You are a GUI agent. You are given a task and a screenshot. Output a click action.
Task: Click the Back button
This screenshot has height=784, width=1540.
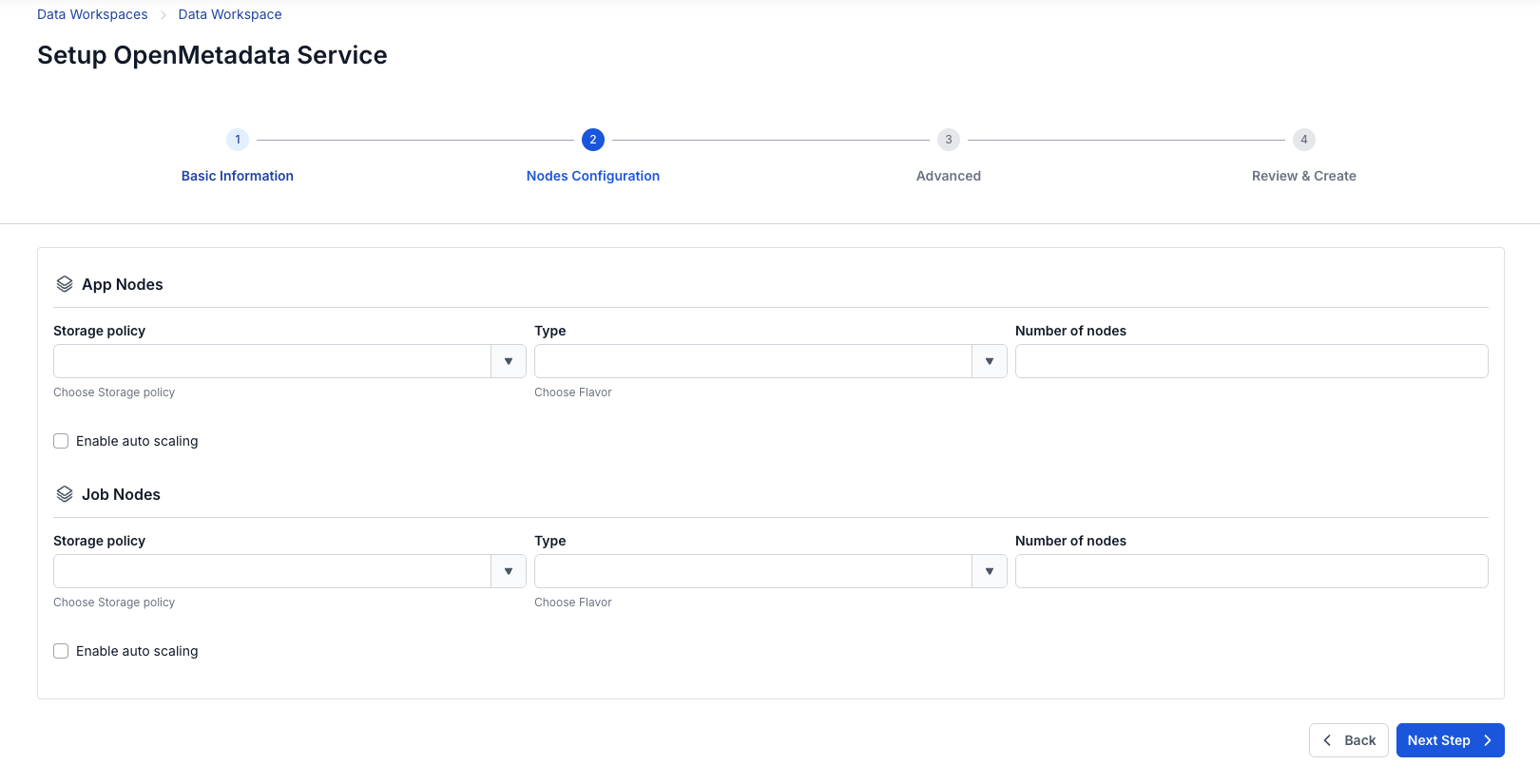[1348, 740]
